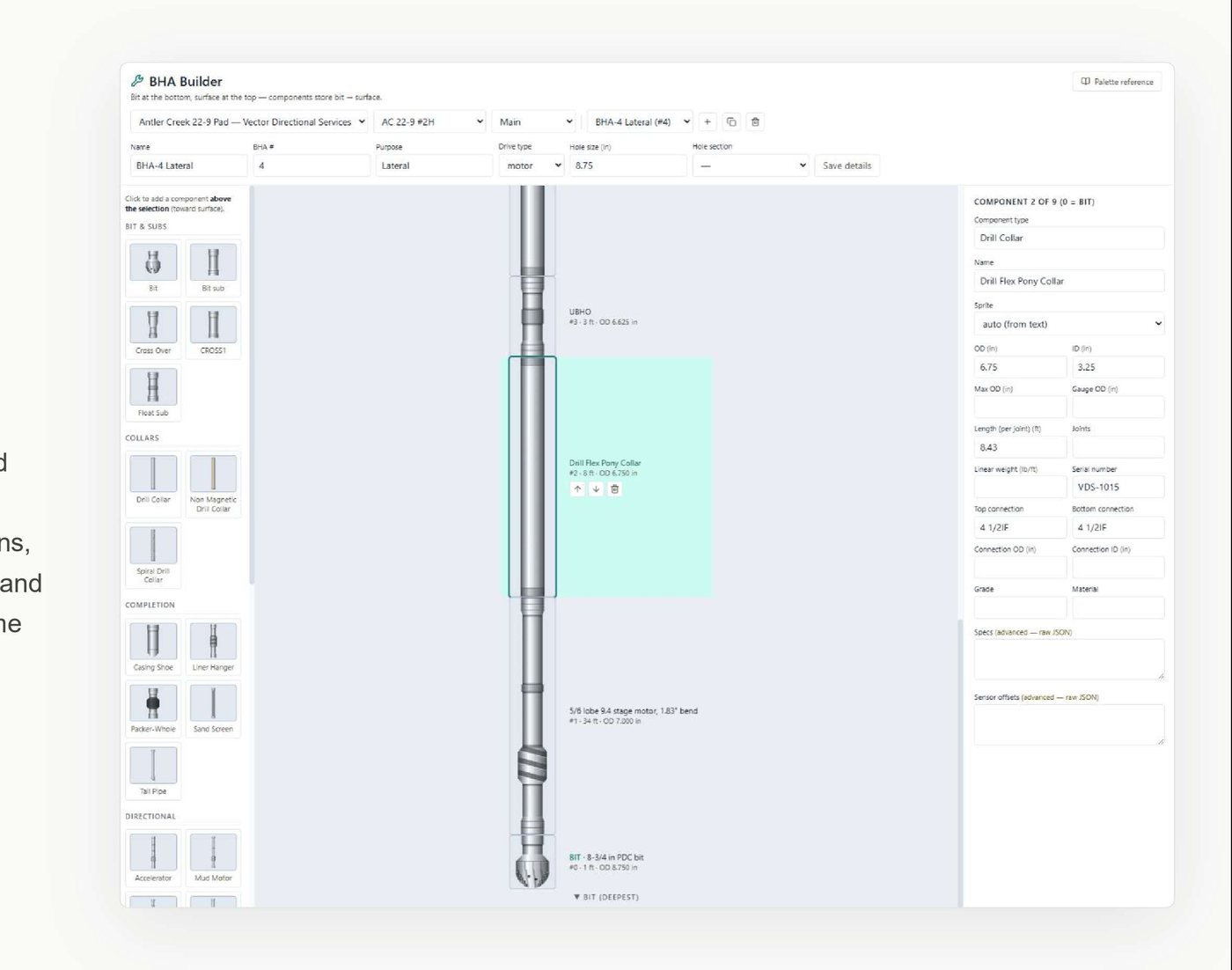This screenshot has height=970, width=1232.
Task: Edit the component Name field
Action: 1069,281
